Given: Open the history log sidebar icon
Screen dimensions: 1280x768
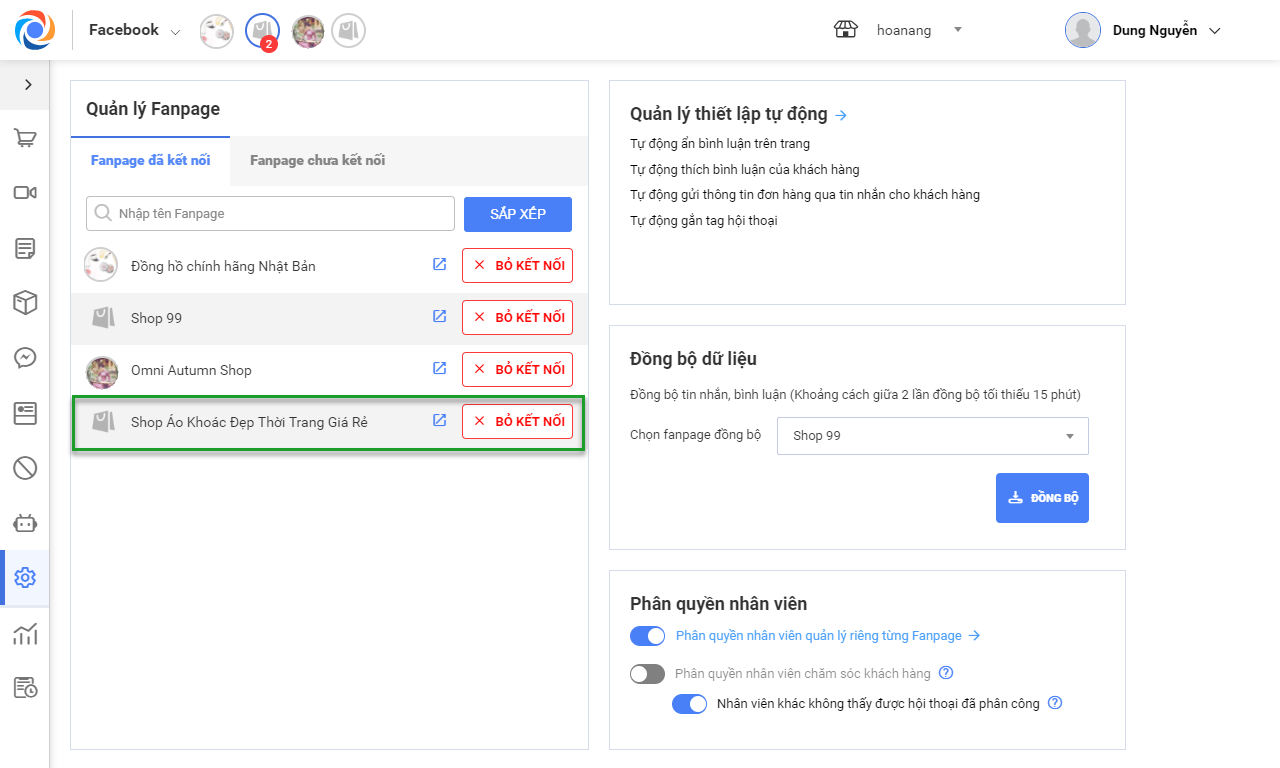Looking at the screenshot, I should (25, 688).
